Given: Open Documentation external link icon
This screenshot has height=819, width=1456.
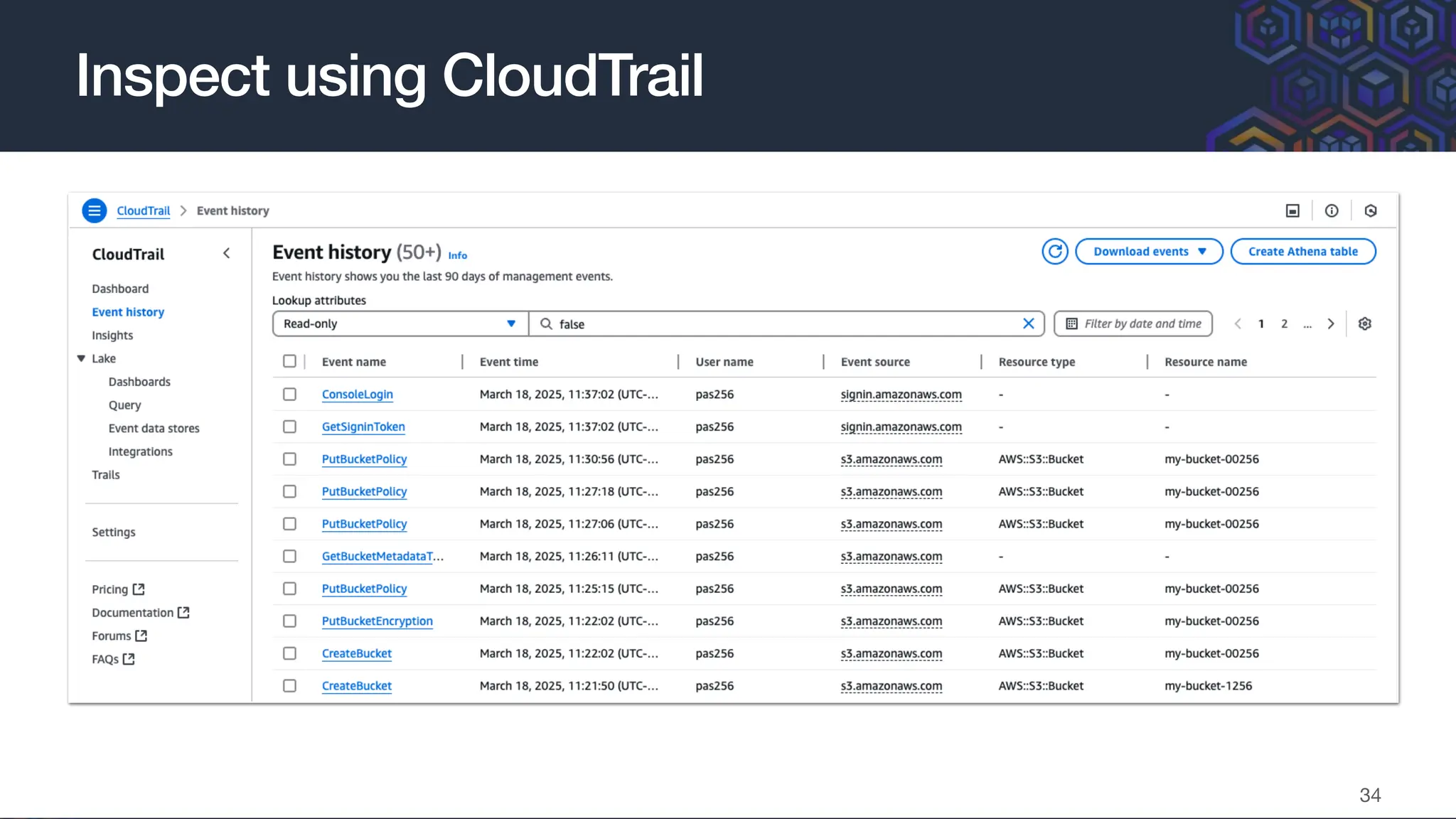Looking at the screenshot, I should 183,612.
